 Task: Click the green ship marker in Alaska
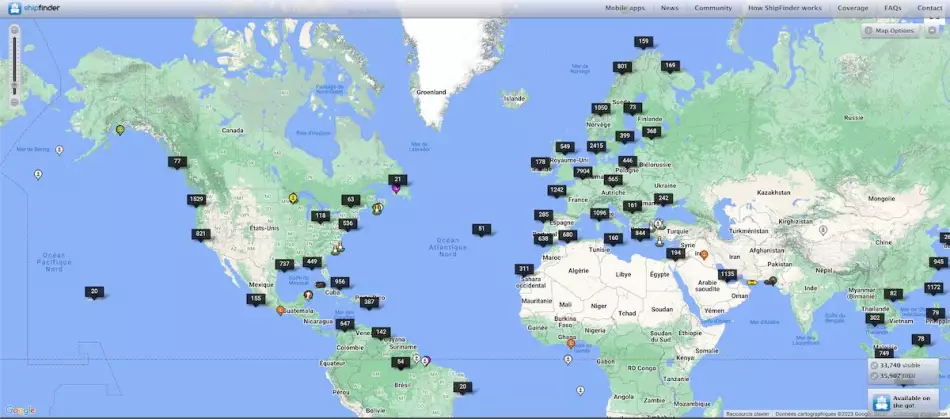coord(120,130)
